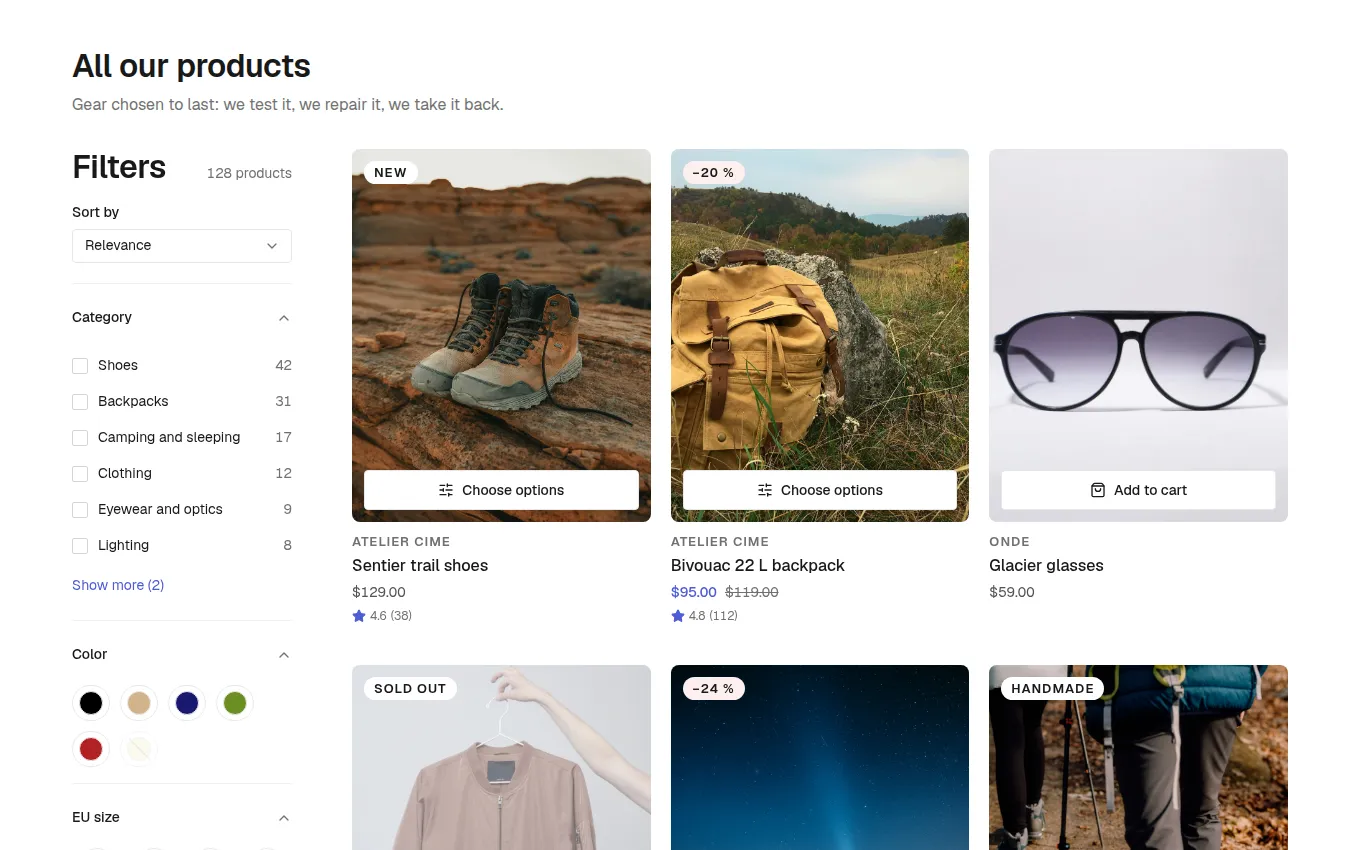Tick the Shoes category checkbox
Image resolution: width=1360 pixels, height=850 pixels.
80,366
